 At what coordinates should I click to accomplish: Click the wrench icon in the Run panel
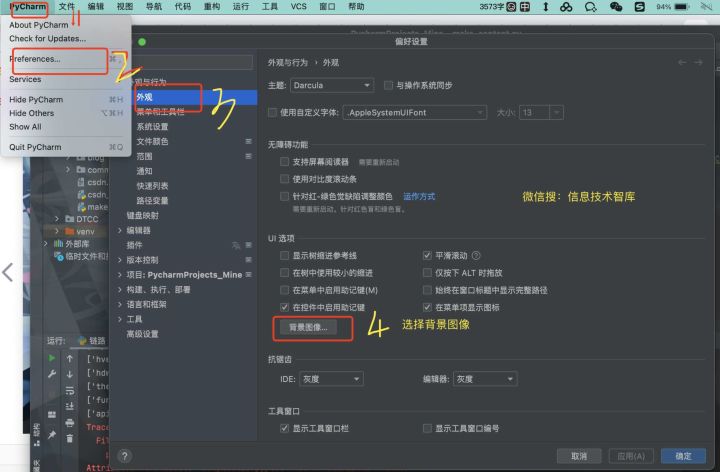[52, 374]
